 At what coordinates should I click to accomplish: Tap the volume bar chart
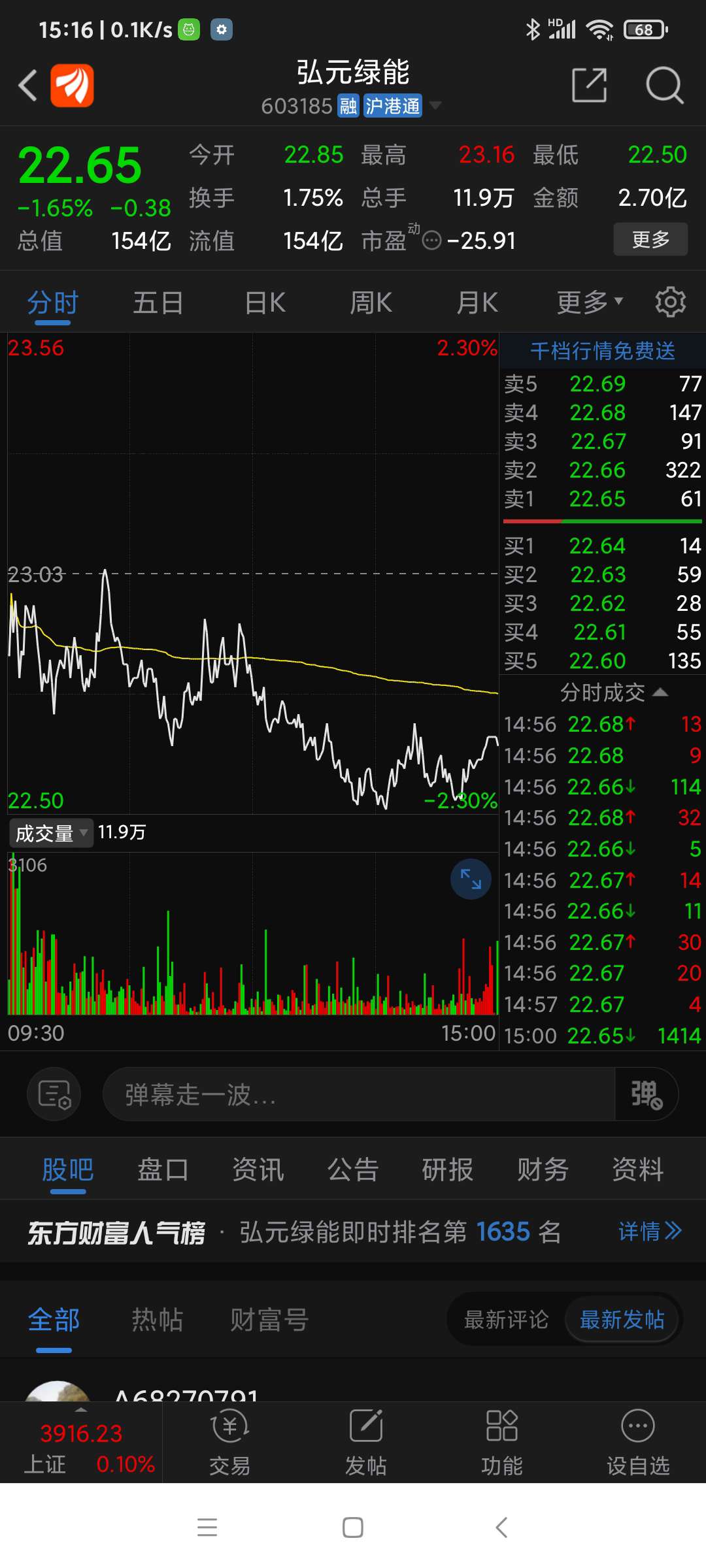click(253, 934)
